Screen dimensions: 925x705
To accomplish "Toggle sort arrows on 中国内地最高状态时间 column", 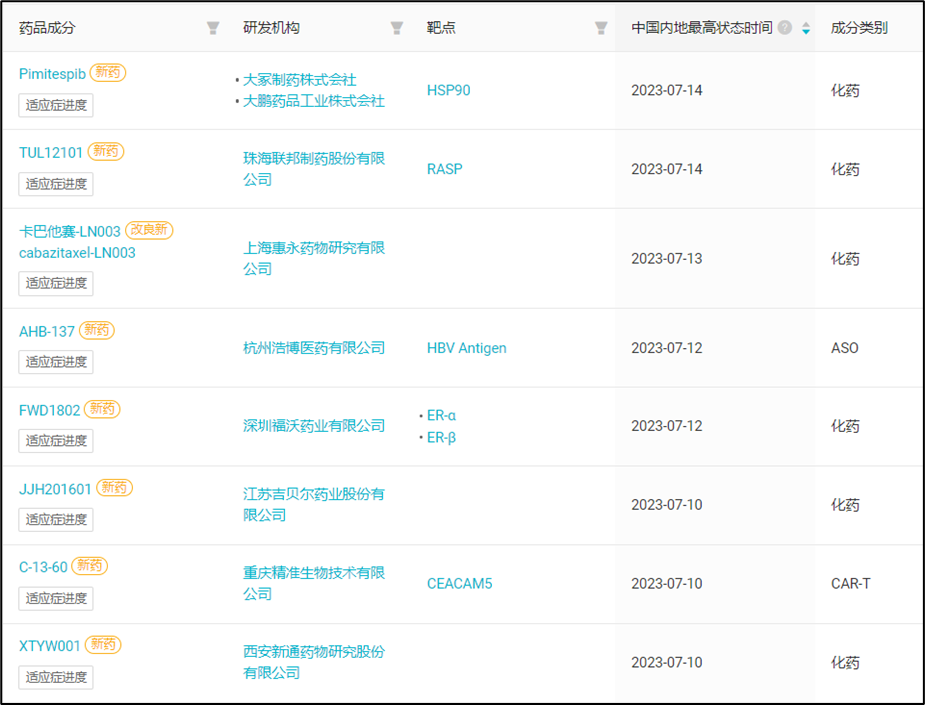I will click(806, 28).
